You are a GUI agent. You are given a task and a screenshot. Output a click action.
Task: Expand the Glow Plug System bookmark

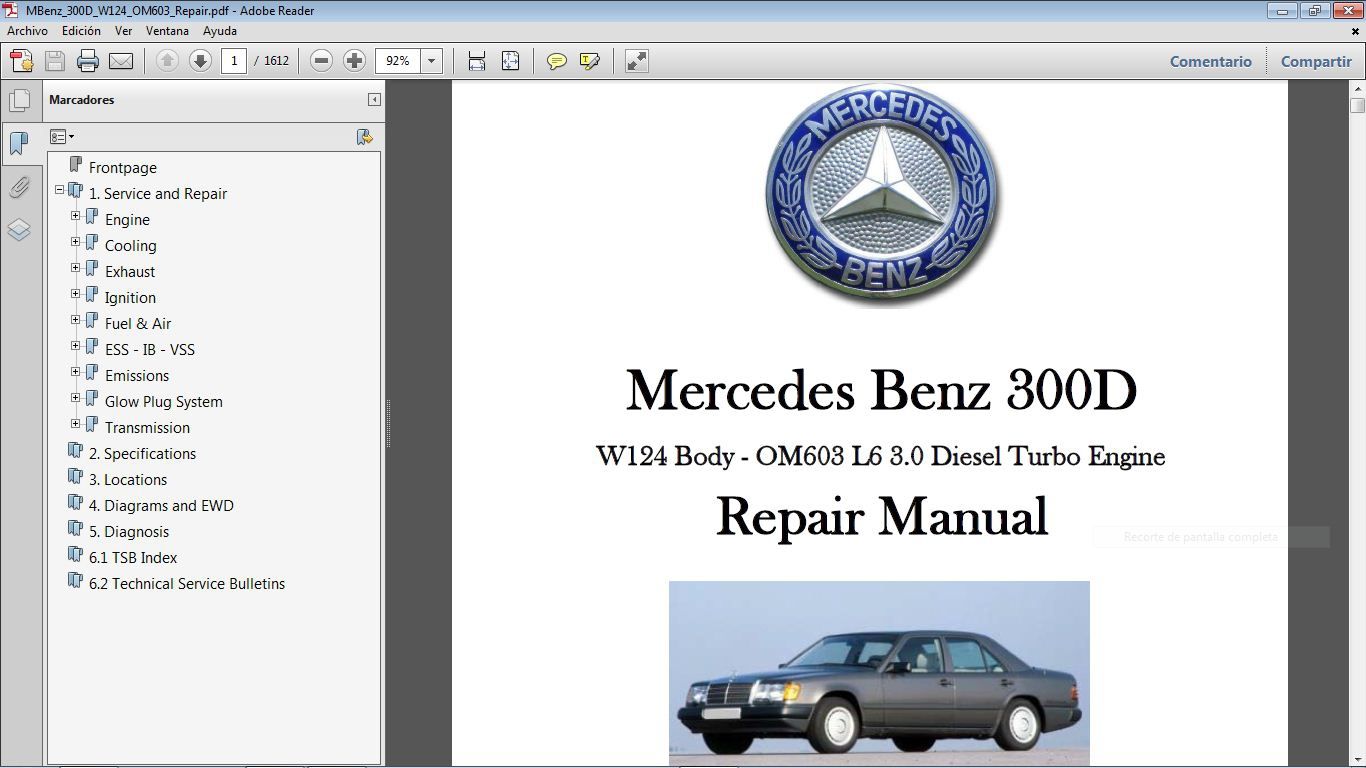tap(76, 398)
